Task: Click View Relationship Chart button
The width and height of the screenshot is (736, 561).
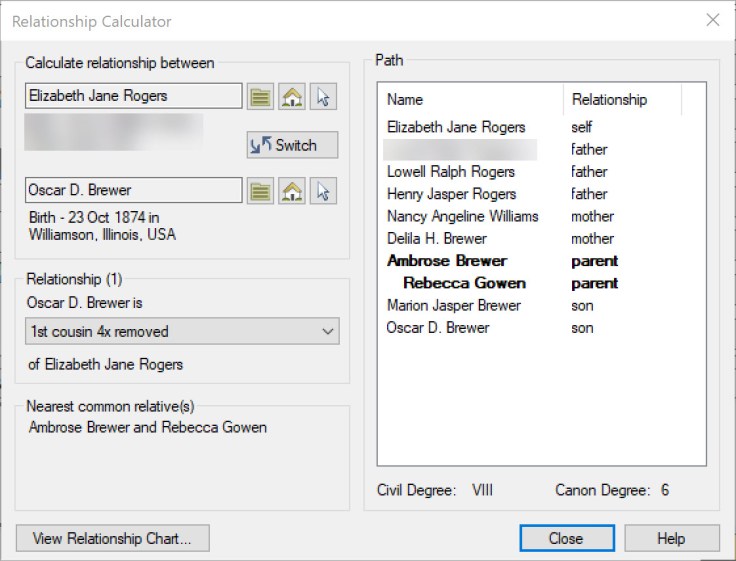Action: [112, 538]
